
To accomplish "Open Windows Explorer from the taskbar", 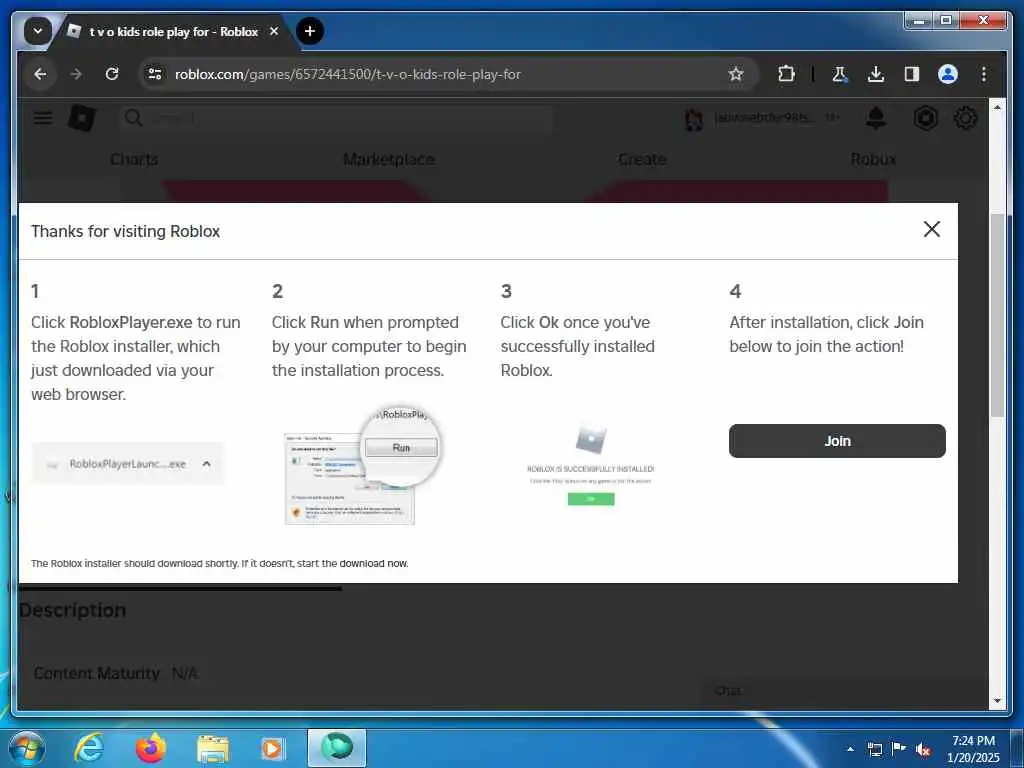I will click(x=212, y=748).
